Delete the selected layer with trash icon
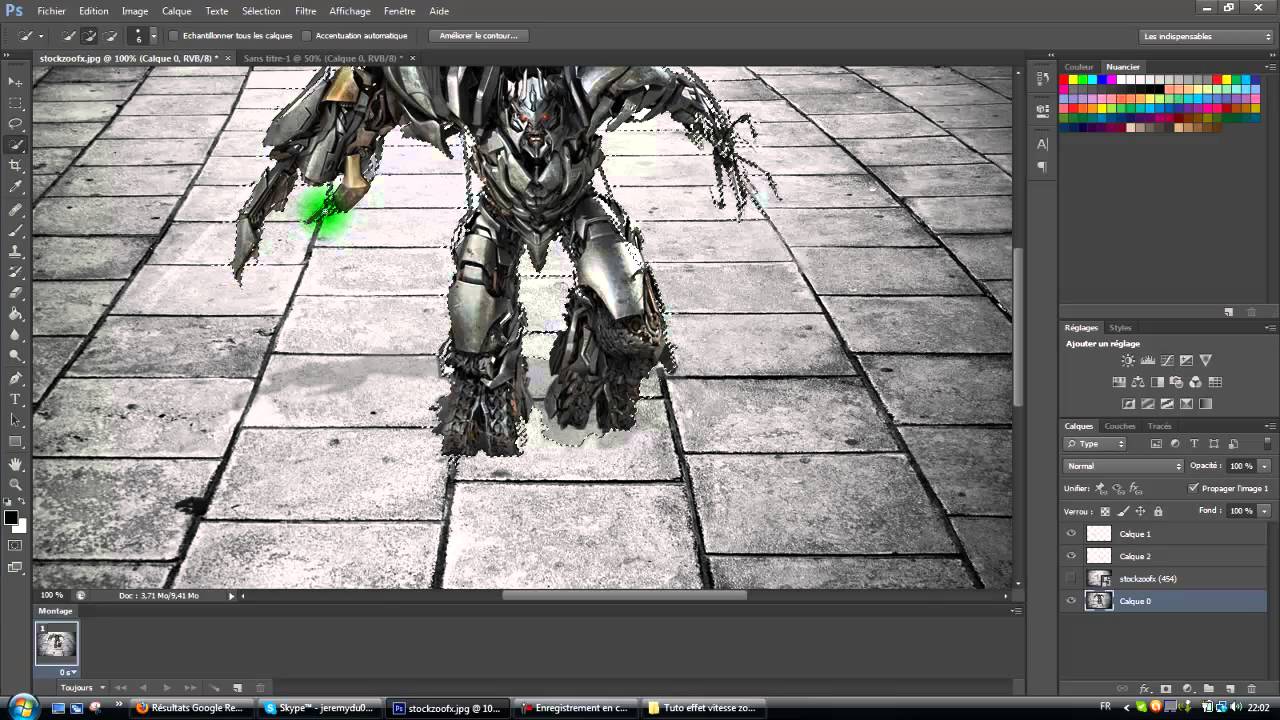Viewport: 1280px width, 720px height. click(1250, 689)
